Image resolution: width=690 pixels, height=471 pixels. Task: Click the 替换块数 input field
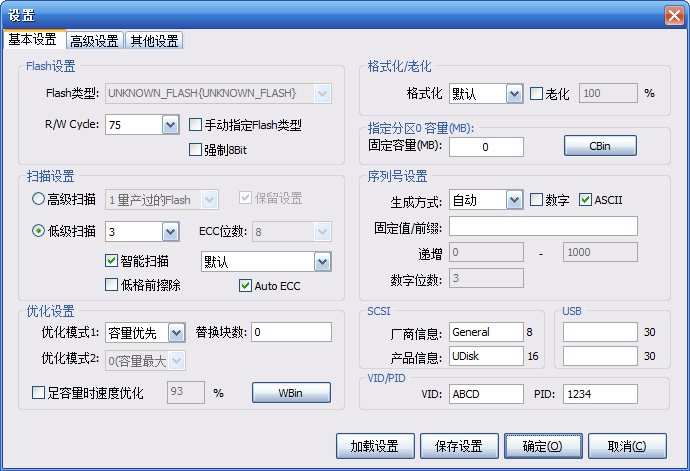(291, 332)
